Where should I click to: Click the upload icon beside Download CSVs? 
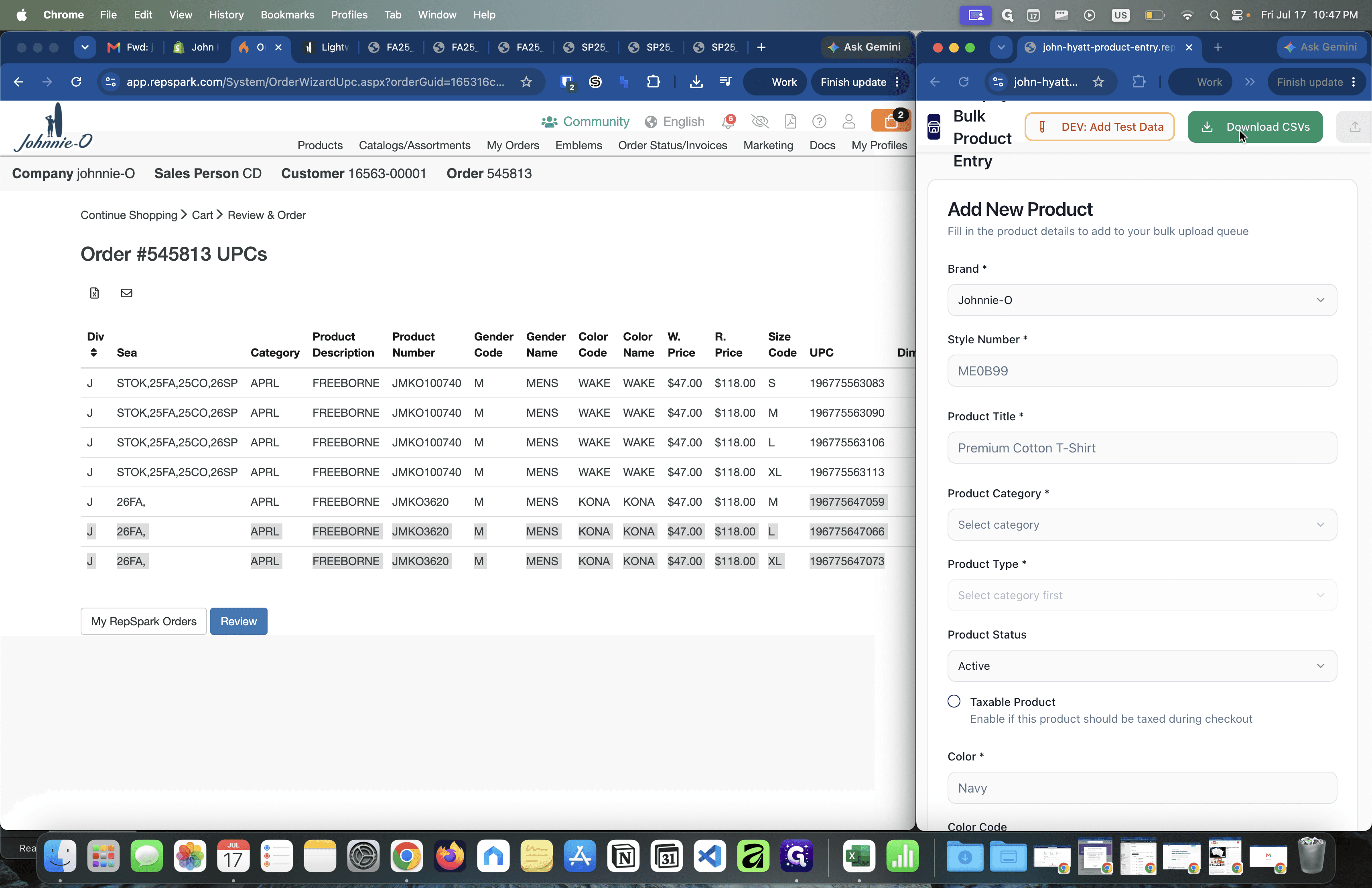pyautogui.click(x=1355, y=127)
